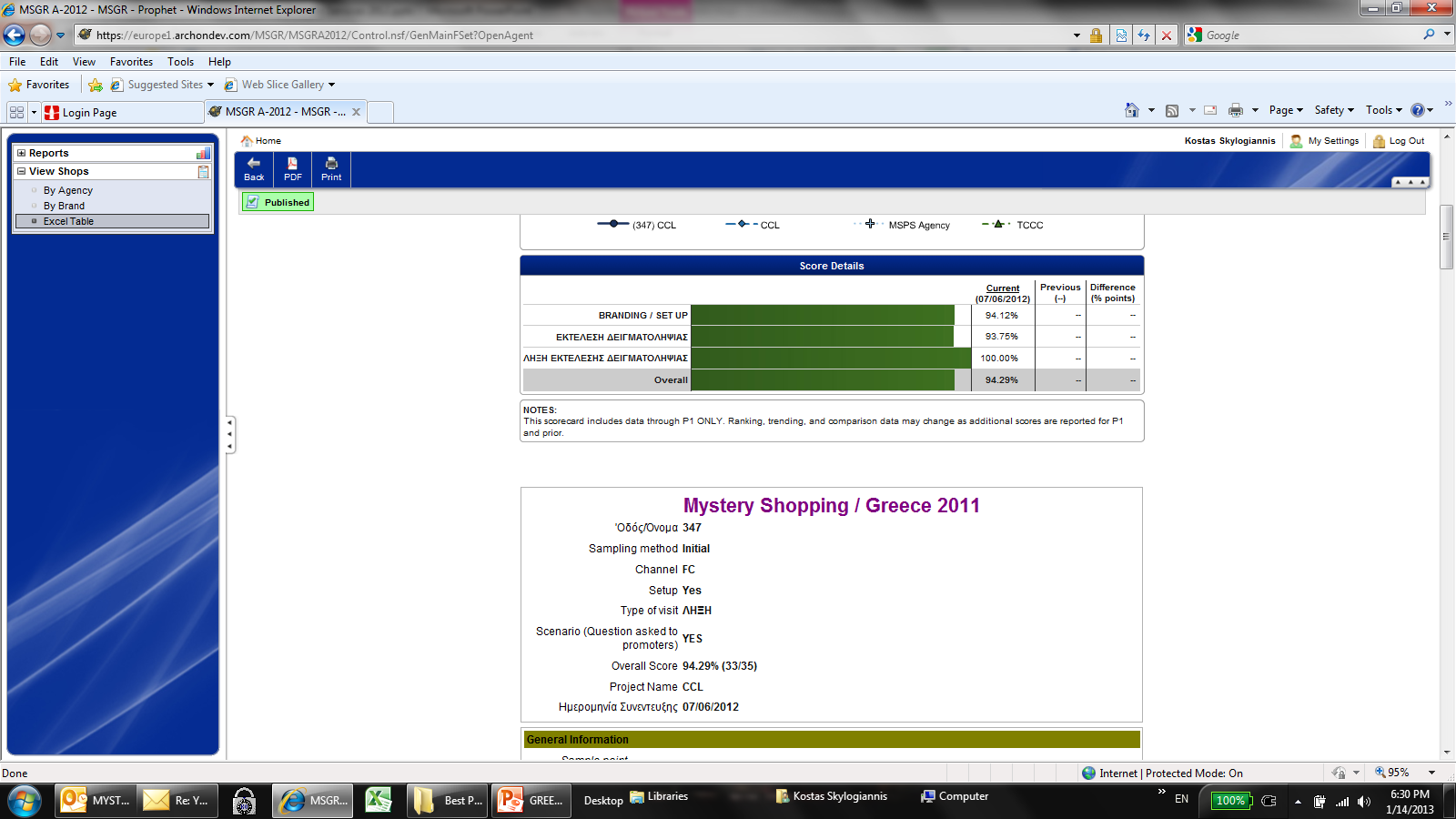Screen dimensions: 1456x819
Task: Click the browser back arrow button
Action: (14, 35)
